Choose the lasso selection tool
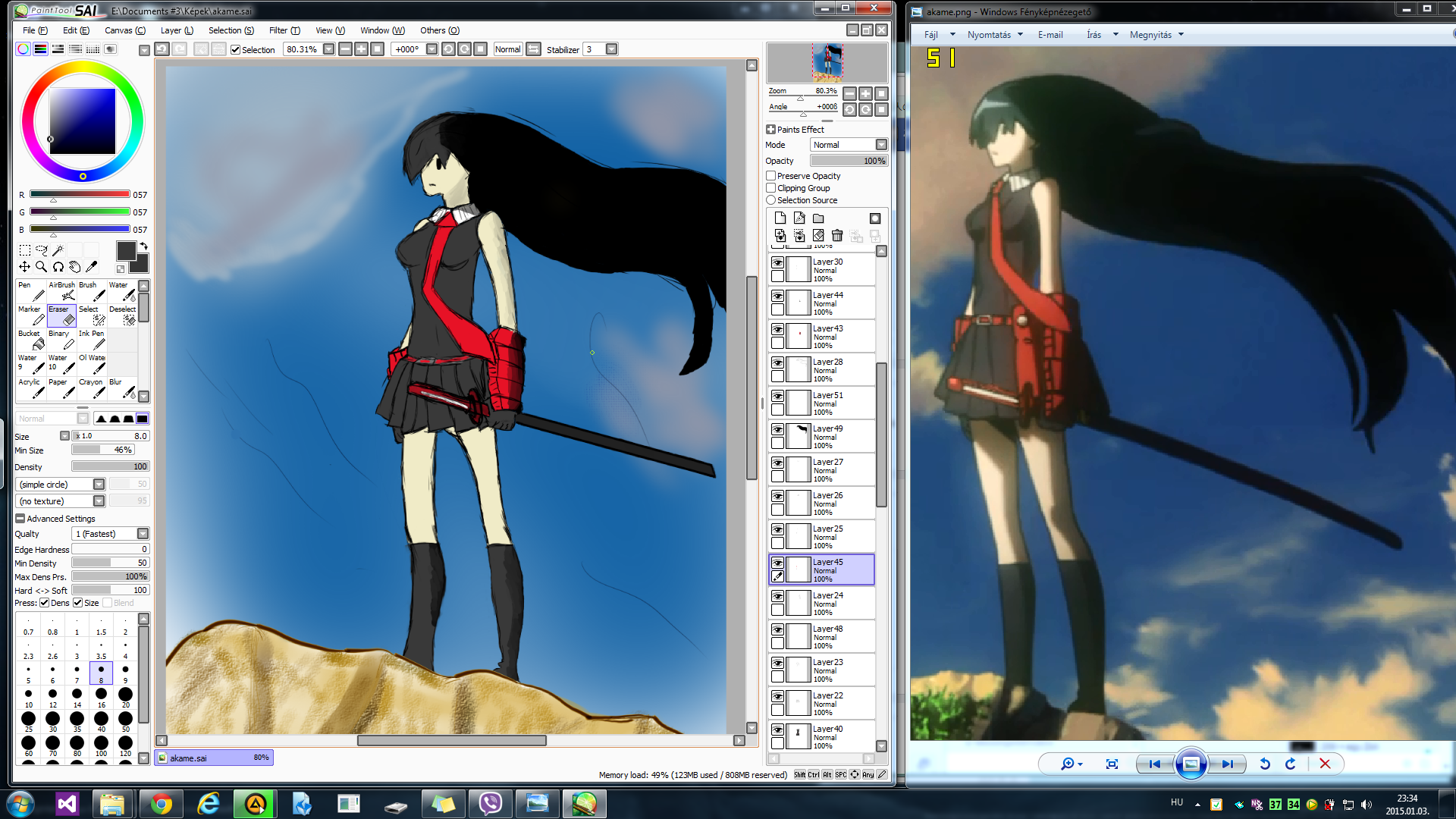This screenshot has height=819, width=1456. [x=41, y=250]
